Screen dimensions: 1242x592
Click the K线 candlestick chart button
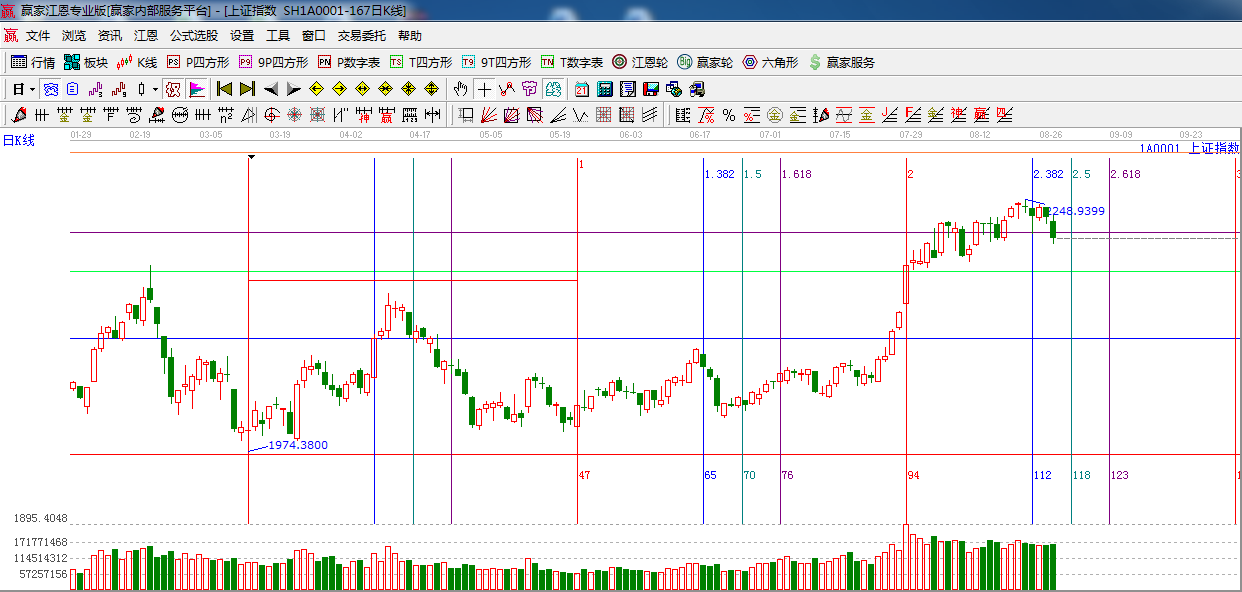[137, 62]
